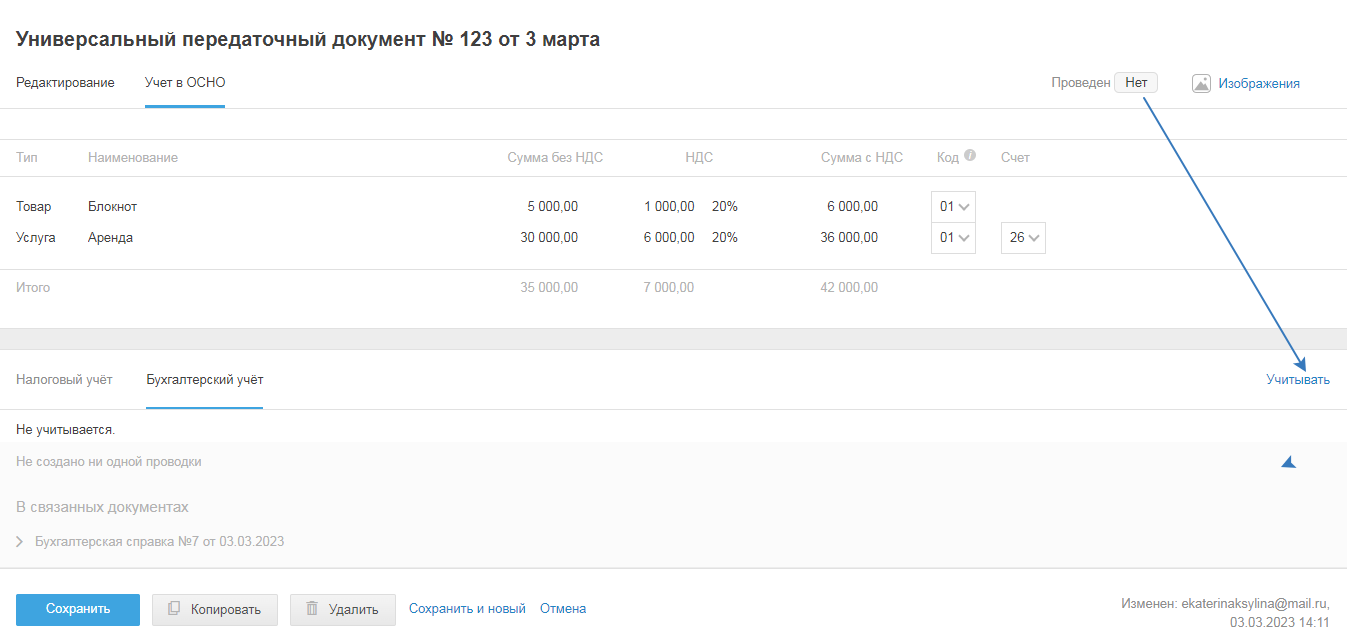Click the image icon beside Изображения

(x=1201, y=84)
